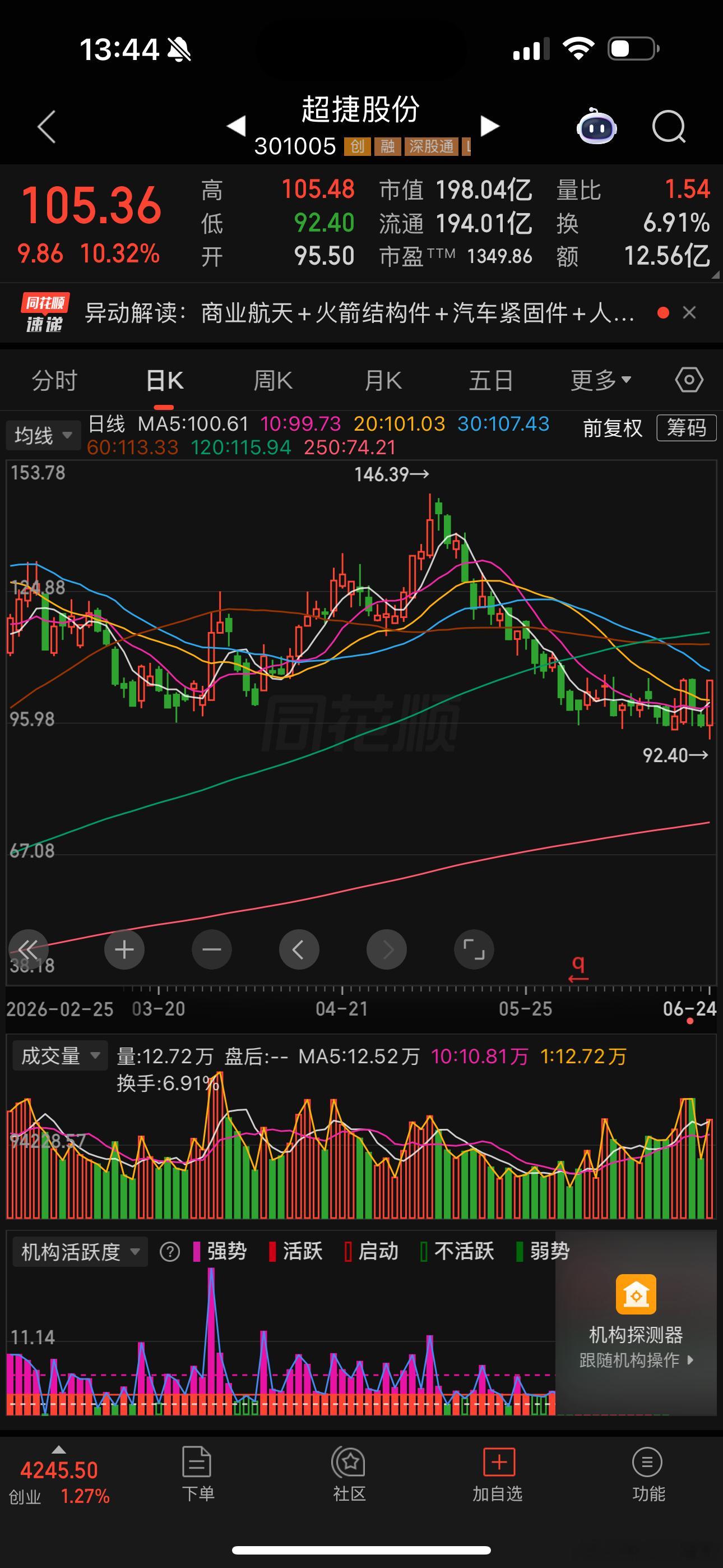The image size is (723, 1568).
Task: Tap the 活跃 legend item
Action: click(x=296, y=1252)
